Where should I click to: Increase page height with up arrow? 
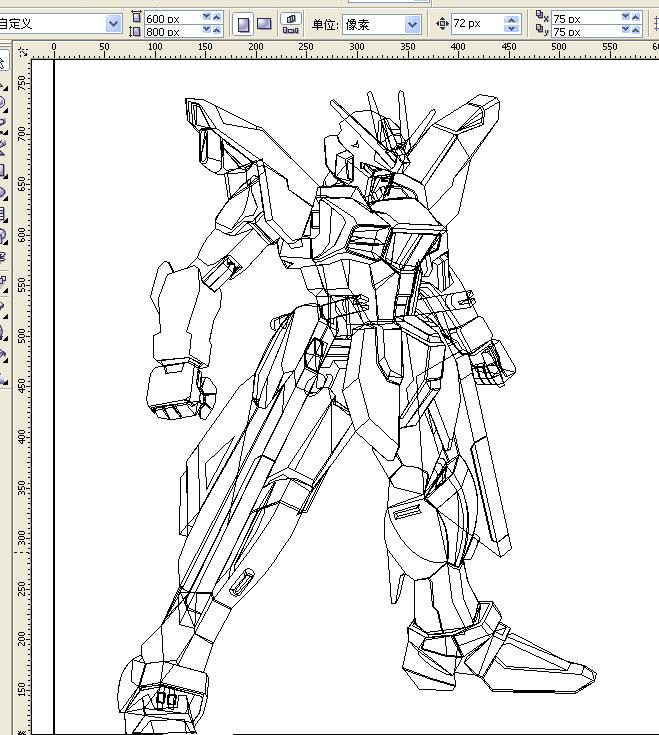click(x=217, y=30)
